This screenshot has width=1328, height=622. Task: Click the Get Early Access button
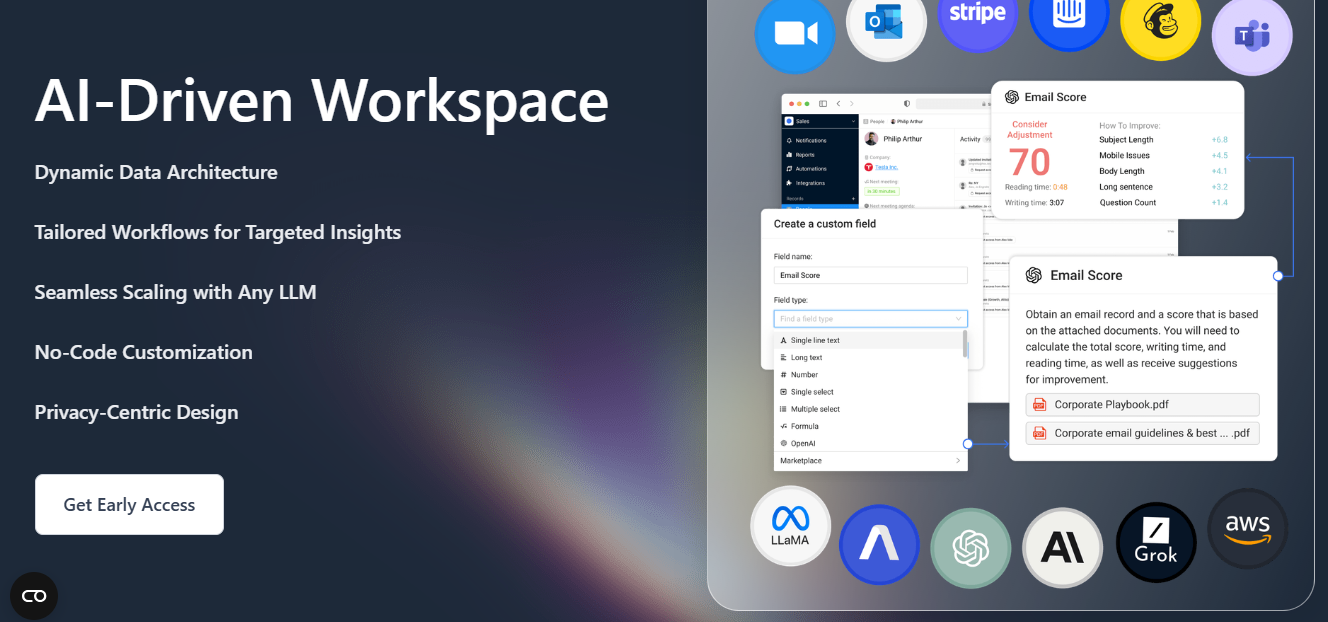129,505
